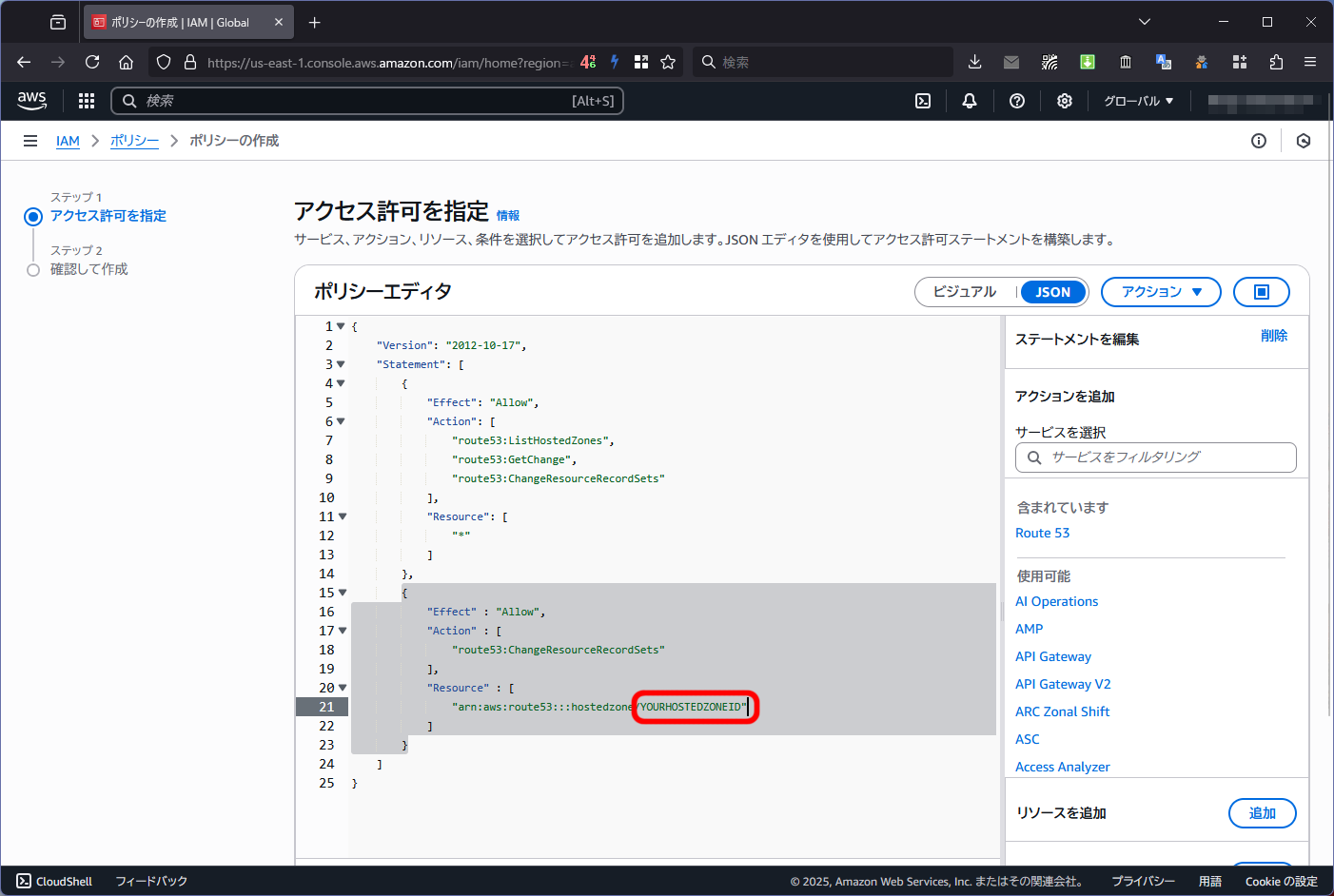Screen dimensions: 1334x896
Task: Go back with the browser back arrow
Action: (x=24, y=62)
